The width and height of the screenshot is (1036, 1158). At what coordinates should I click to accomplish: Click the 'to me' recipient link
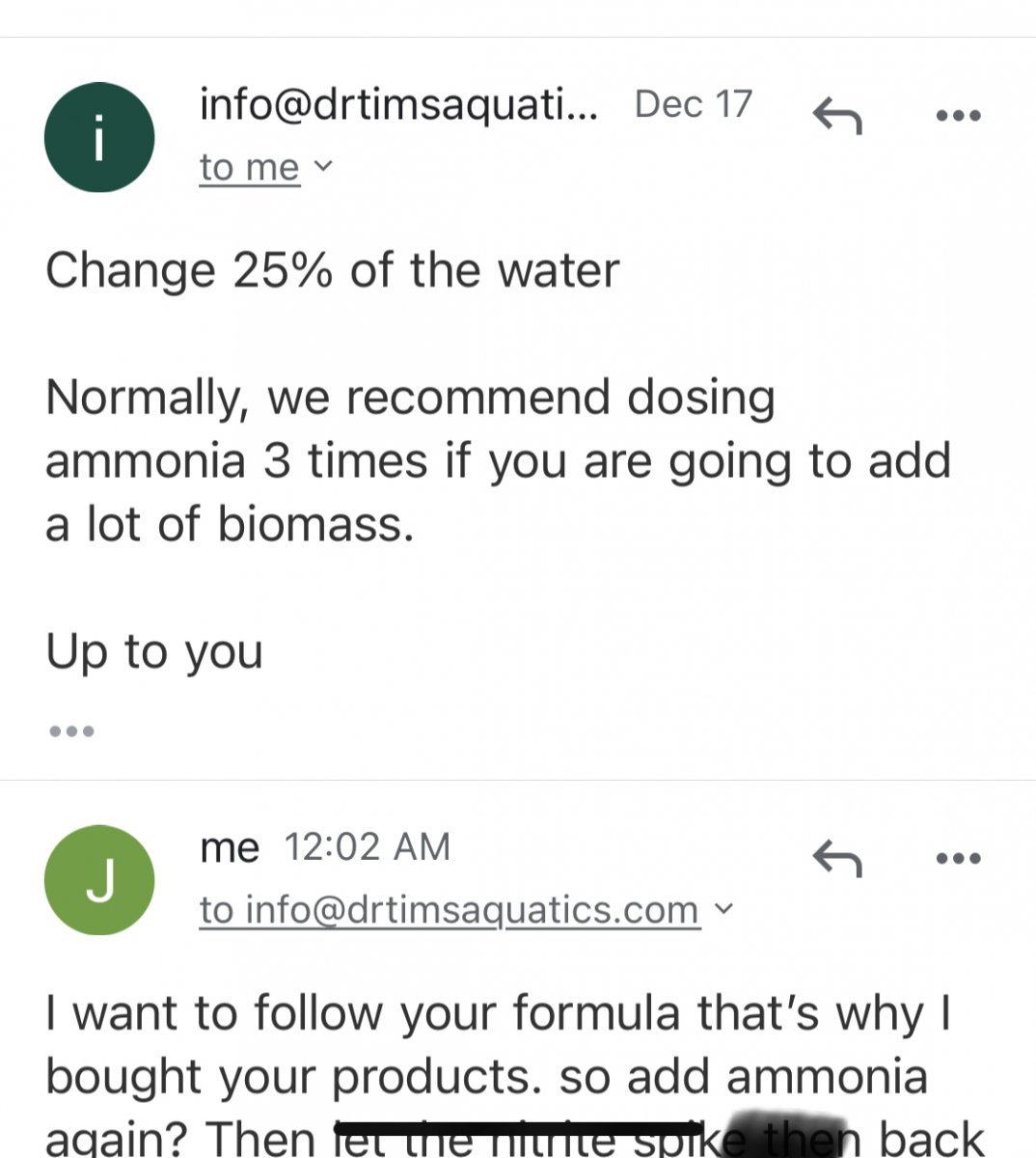tap(249, 167)
